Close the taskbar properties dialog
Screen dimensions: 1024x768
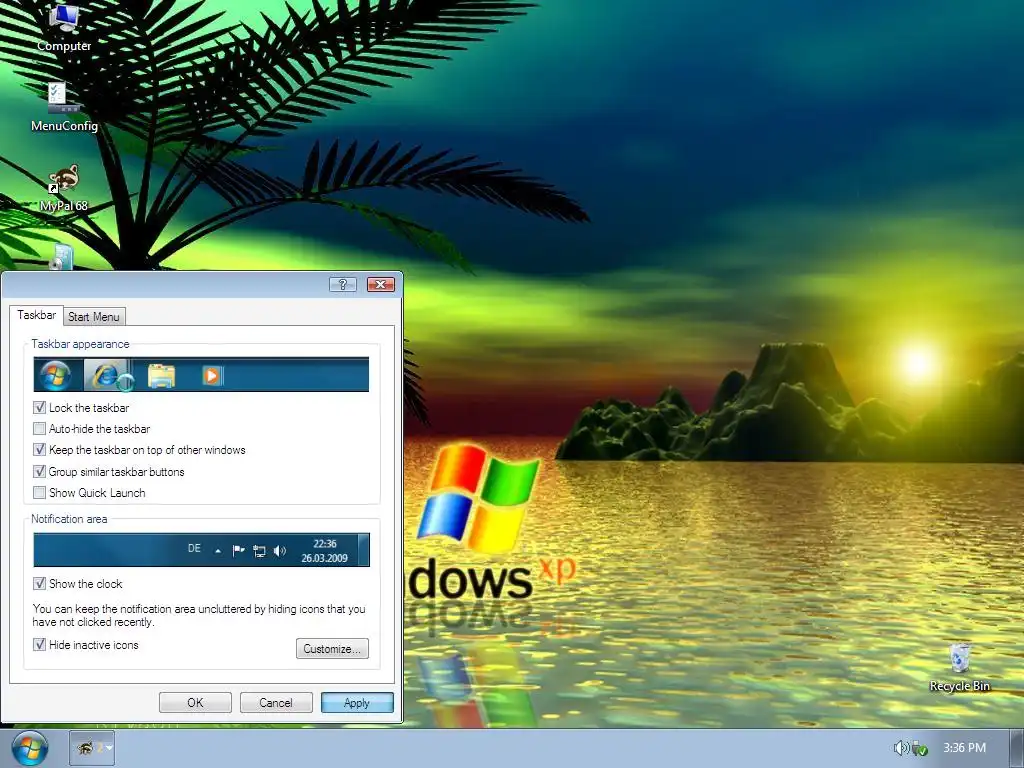coord(381,284)
